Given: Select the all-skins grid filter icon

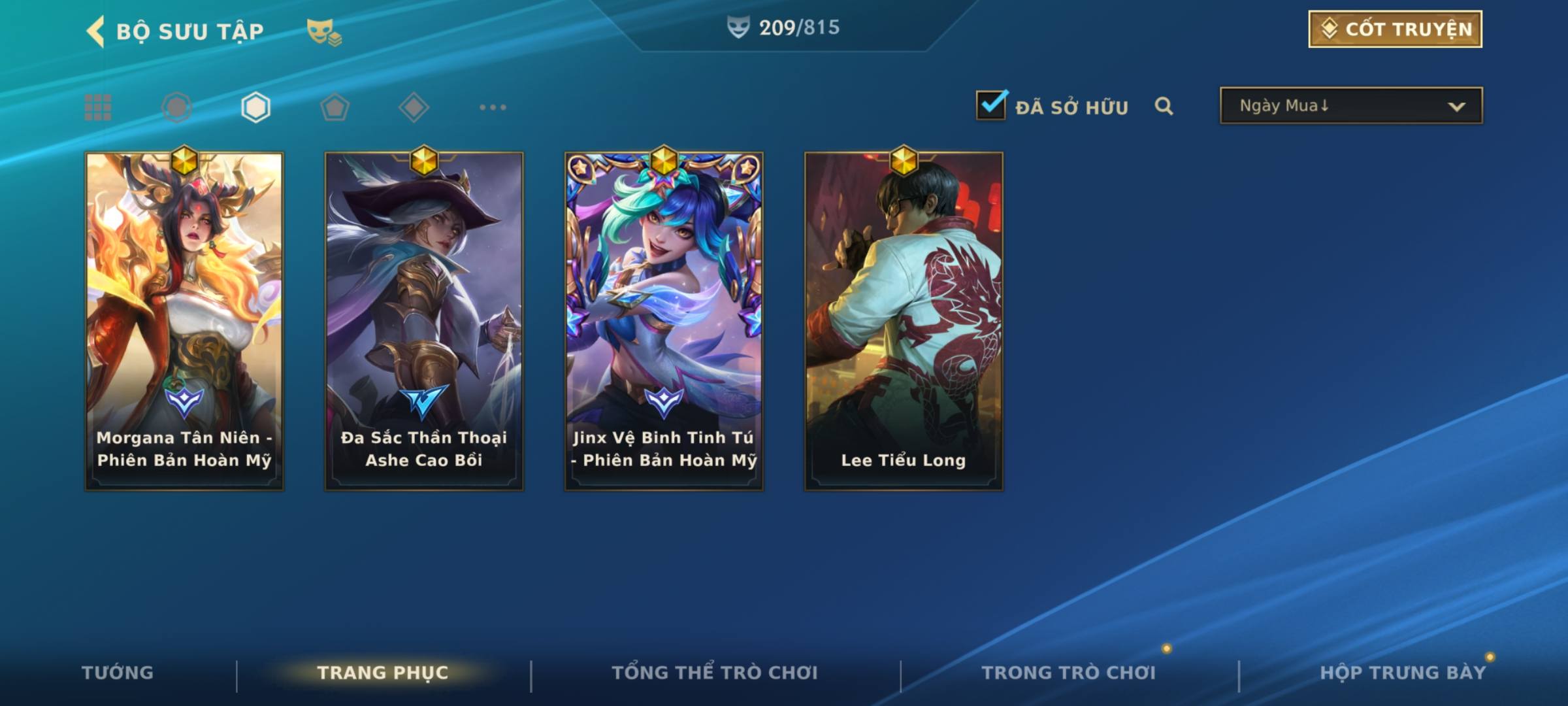Looking at the screenshot, I should pos(98,107).
